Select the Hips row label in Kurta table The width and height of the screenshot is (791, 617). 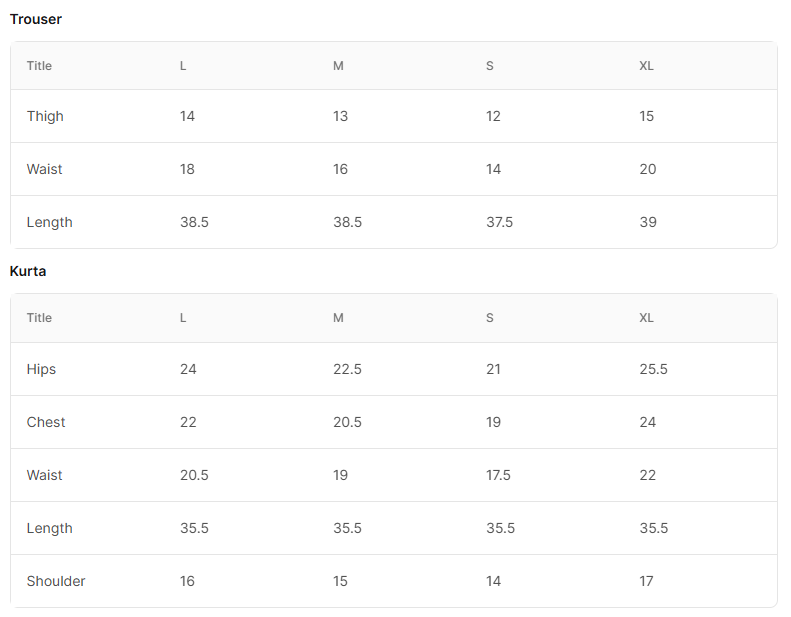point(41,370)
